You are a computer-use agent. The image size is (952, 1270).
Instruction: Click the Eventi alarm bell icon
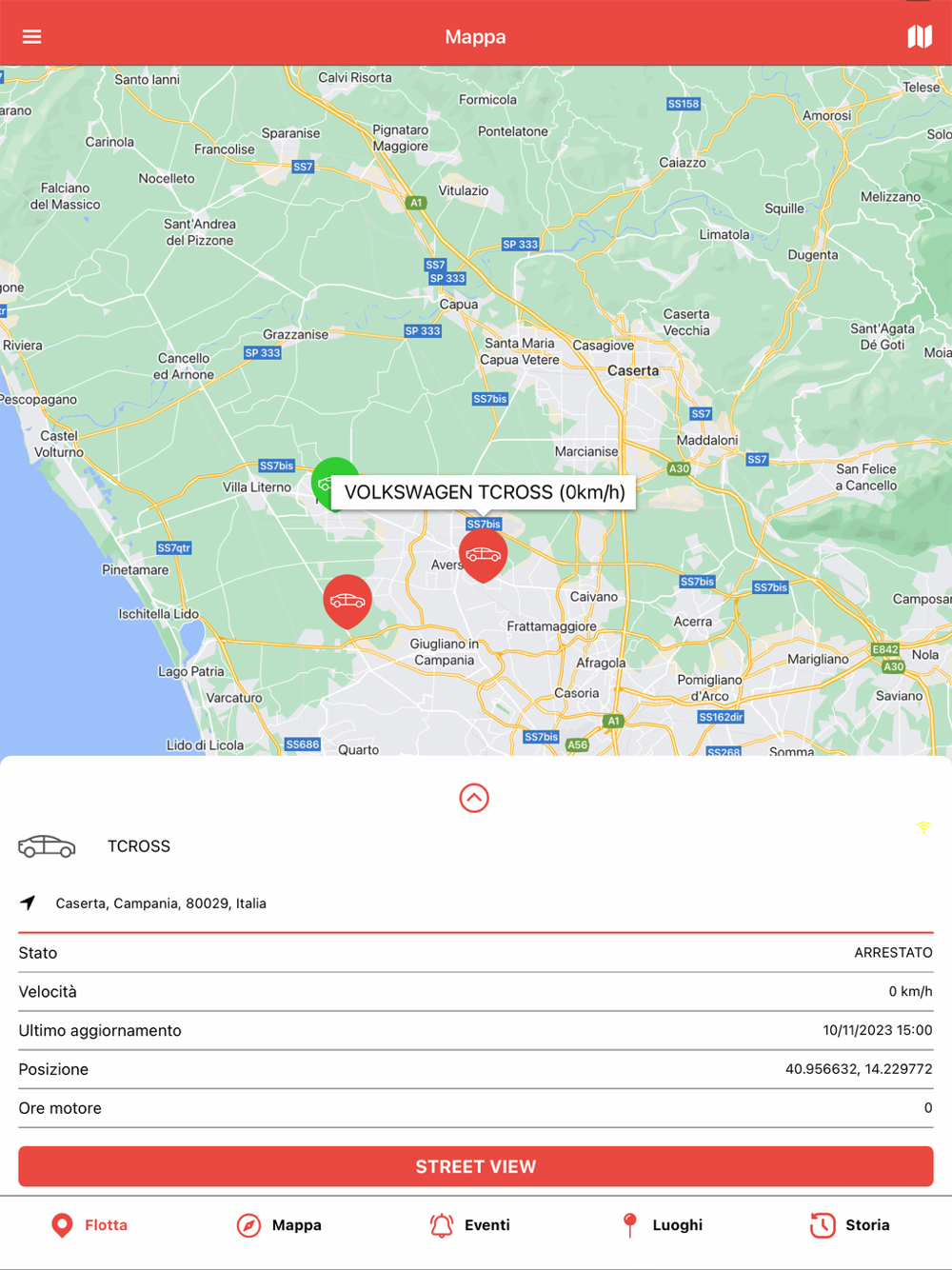tap(442, 1225)
